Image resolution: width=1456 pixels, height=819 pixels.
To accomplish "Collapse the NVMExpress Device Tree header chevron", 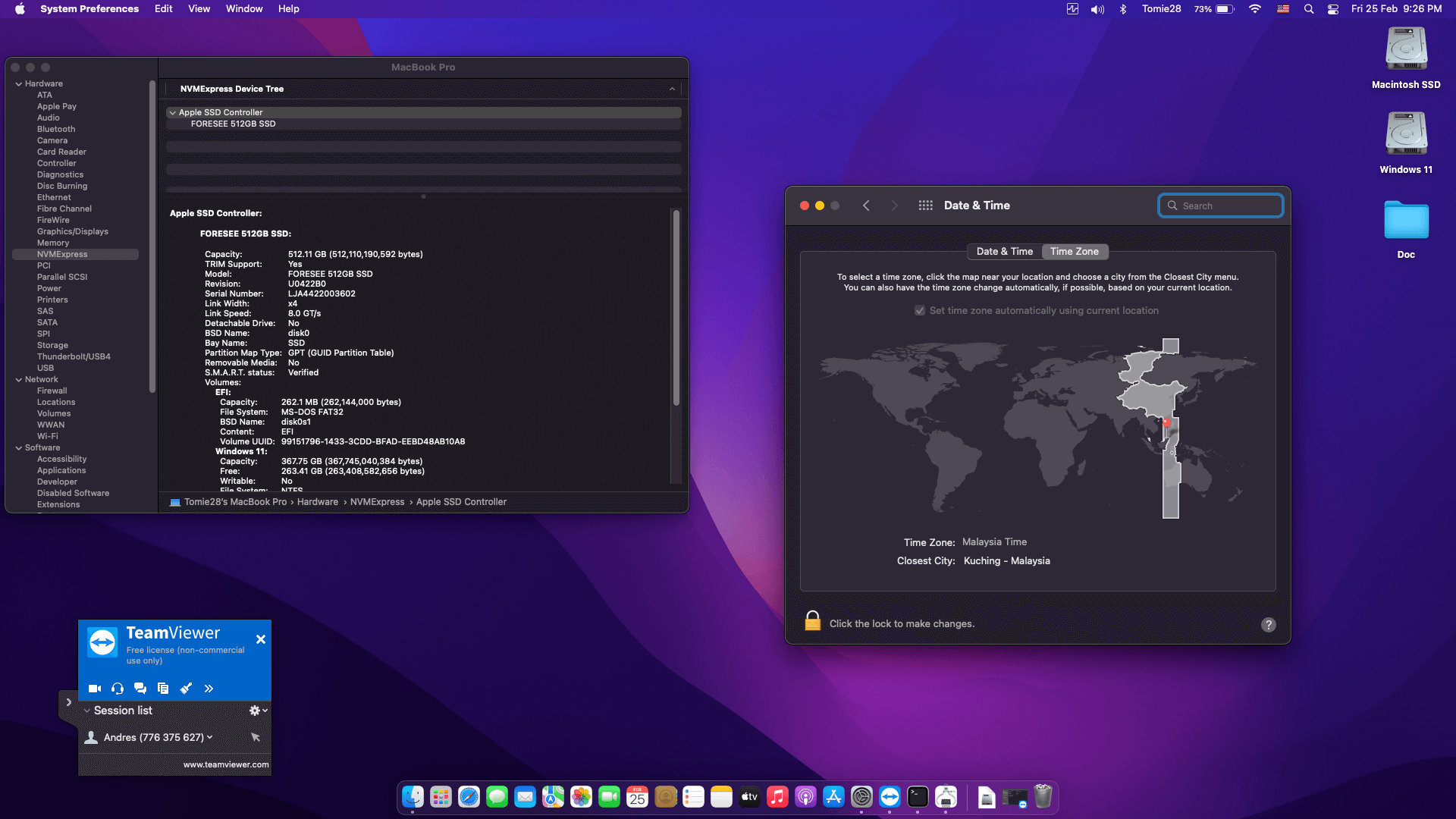I will (672, 89).
